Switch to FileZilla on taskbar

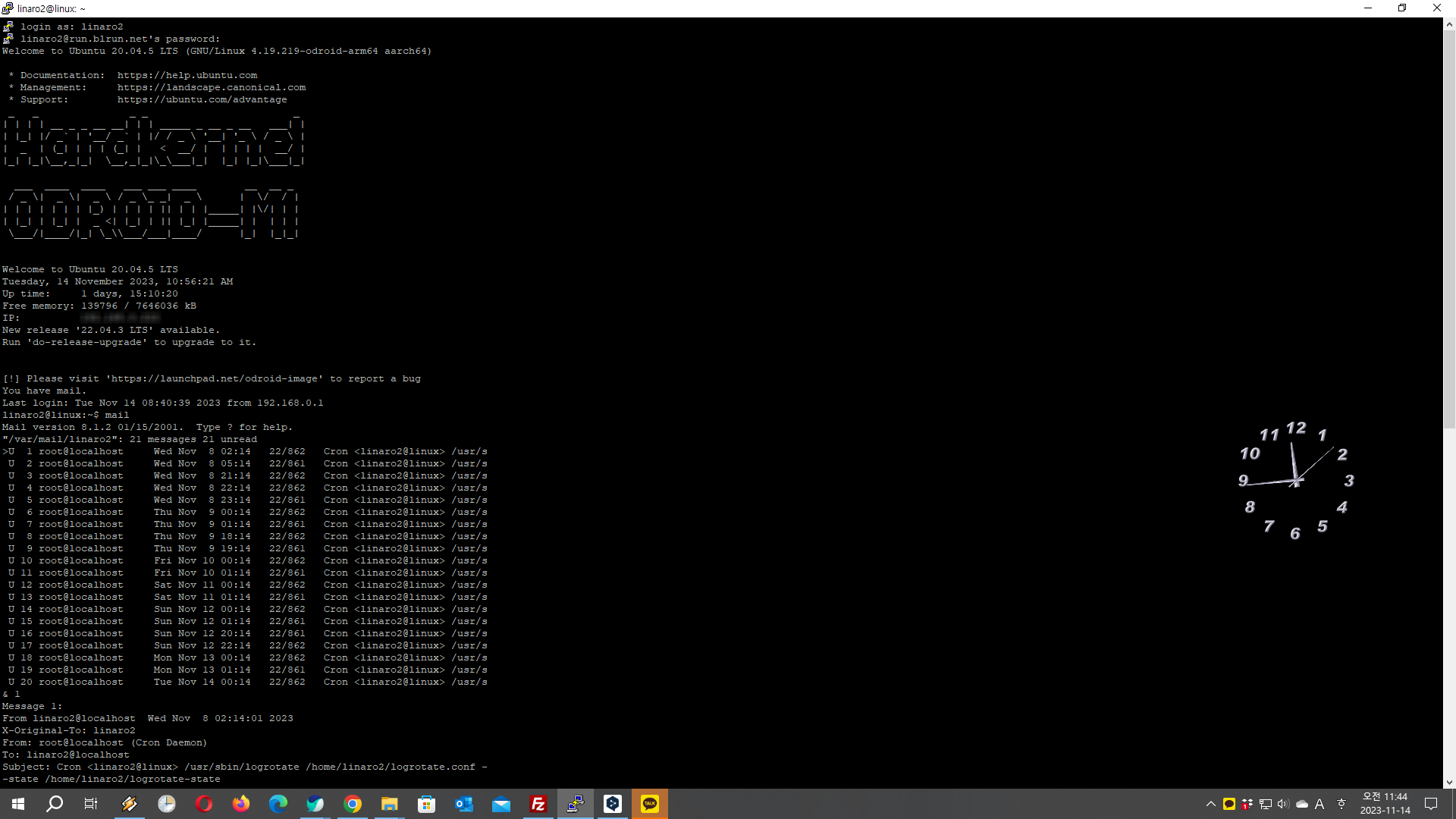click(538, 804)
